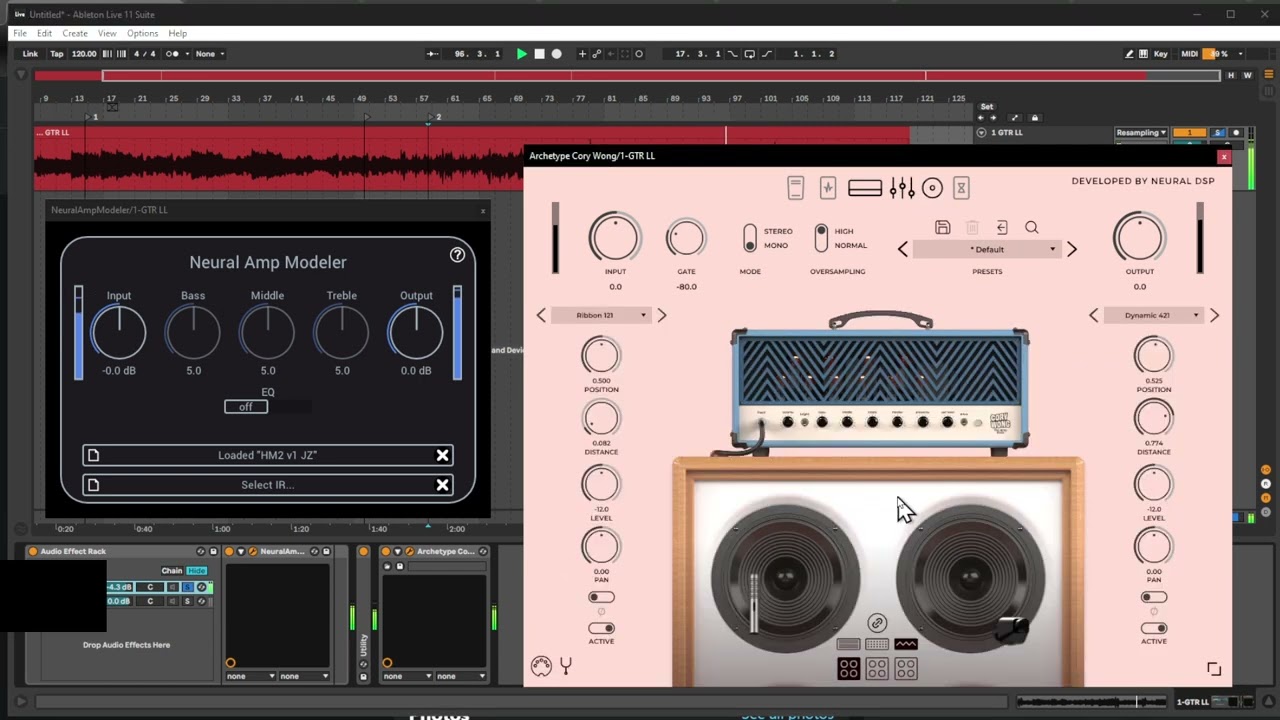Toggle the Stereo/Mono mode switch
Image resolution: width=1280 pixels, height=720 pixels.
(750, 238)
